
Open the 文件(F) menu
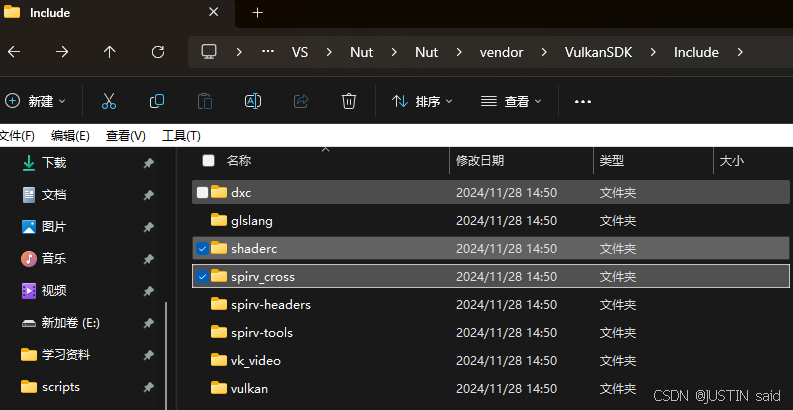pyautogui.click(x=17, y=135)
